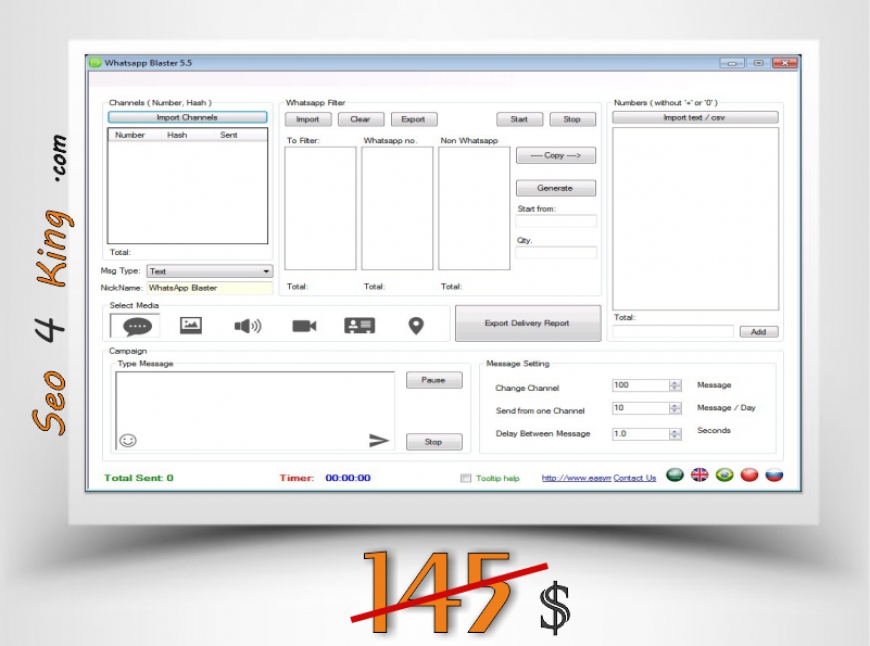The width and height of the screenshot is (870, 646).
Task: Switch language with the green Arabic flag
Action: click(675, 475)
